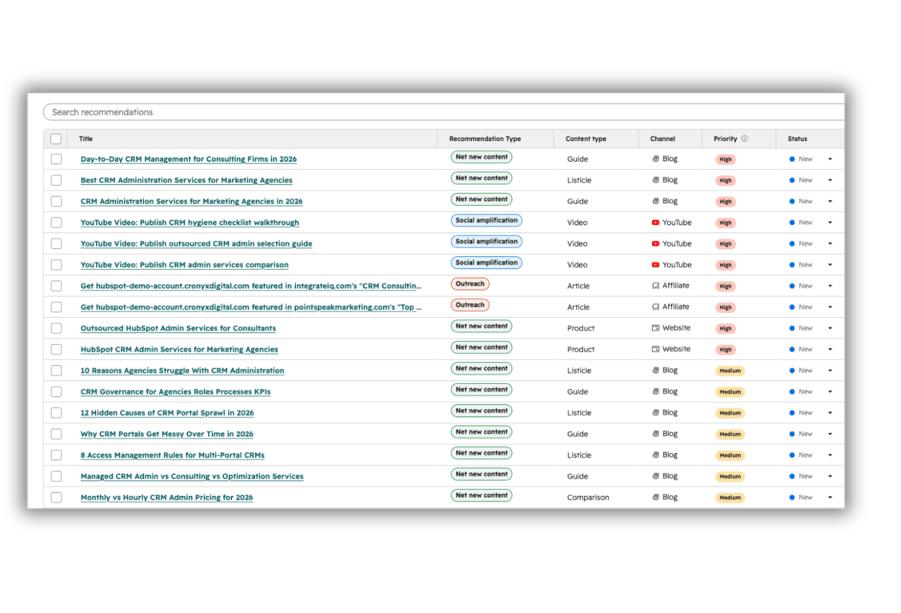
Task: Open CRM Governance for Agencies Roles Processes KPIs link
Action: 175,392
